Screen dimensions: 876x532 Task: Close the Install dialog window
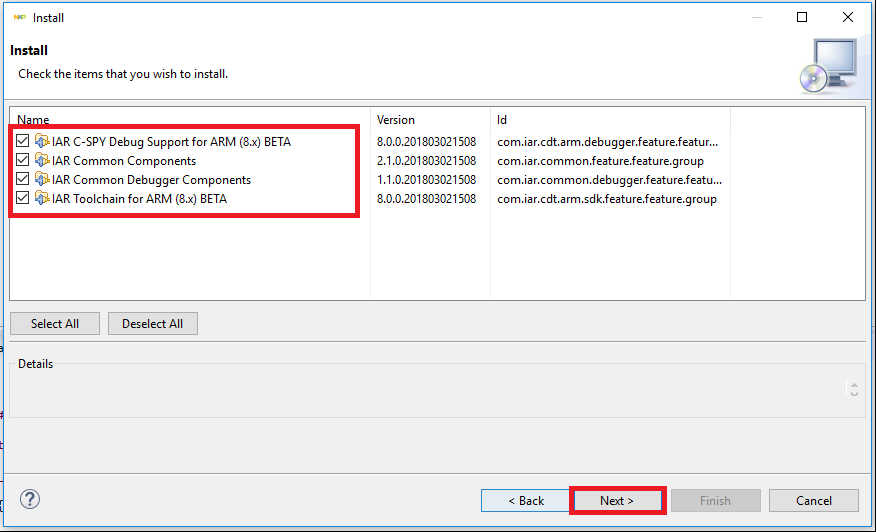tap(848, 17)
